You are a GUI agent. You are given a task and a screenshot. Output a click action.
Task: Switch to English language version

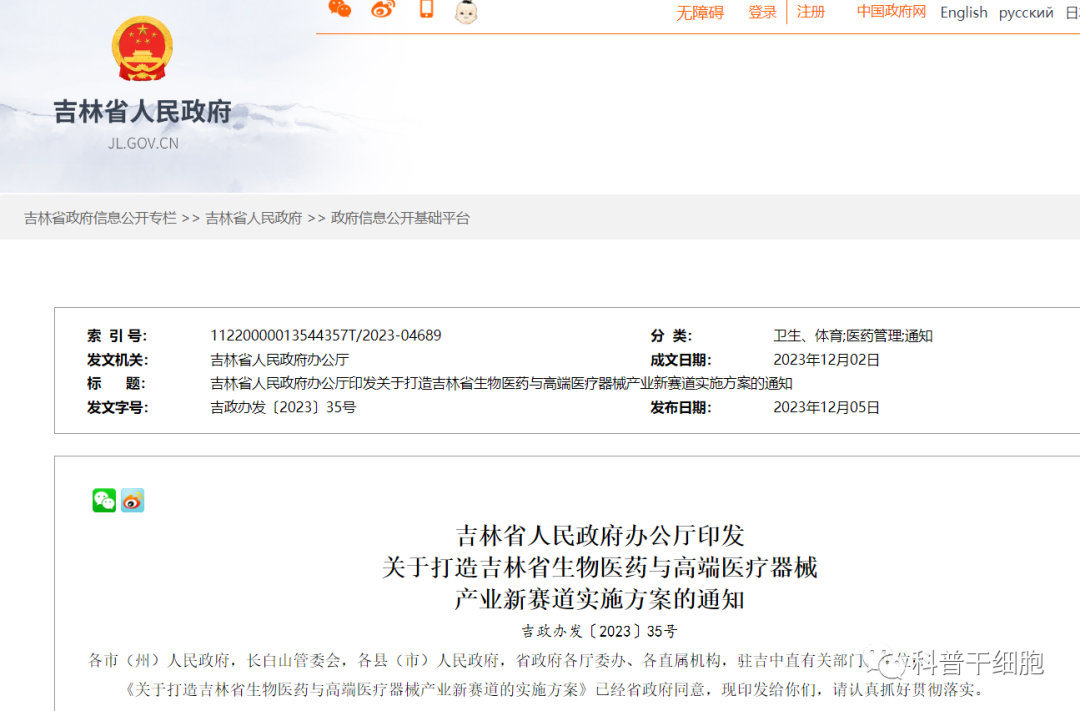pos(963,13)
